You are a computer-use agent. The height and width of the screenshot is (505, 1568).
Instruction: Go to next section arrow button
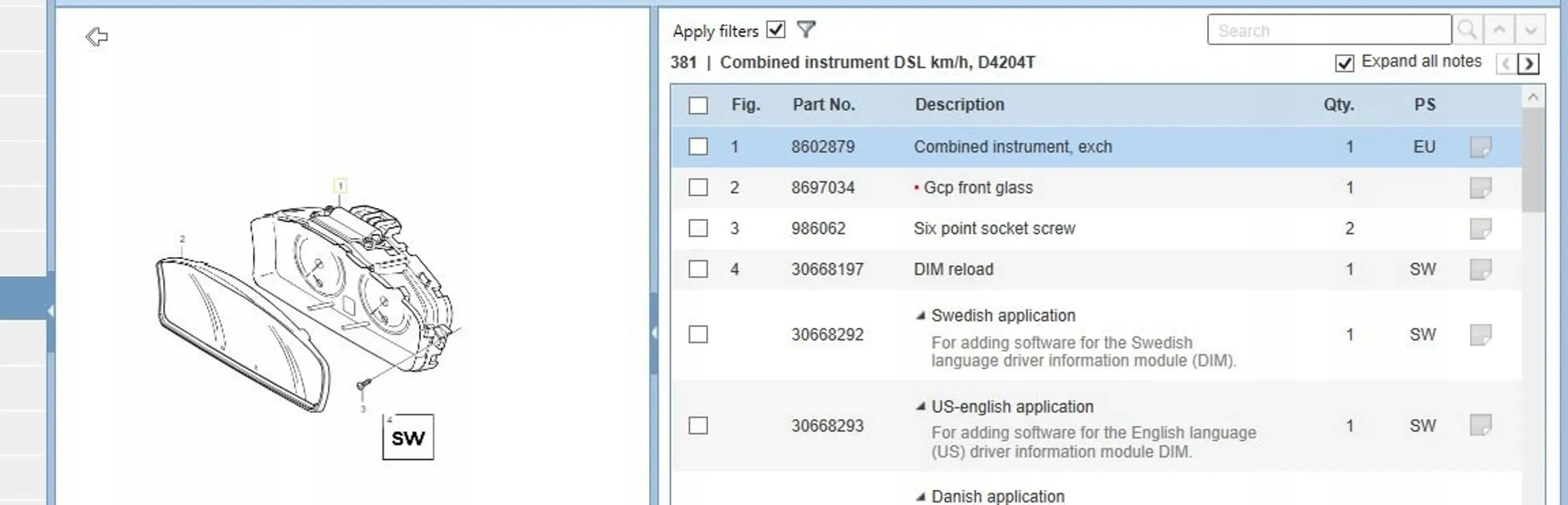1529,63
